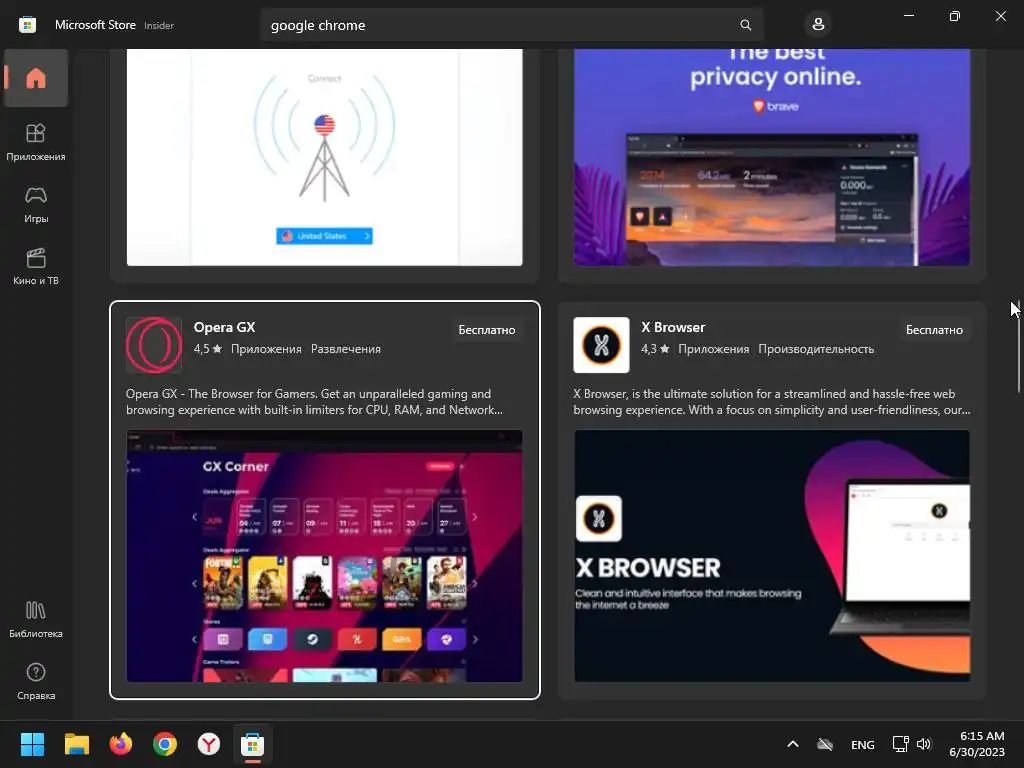
Task: Open the Windows Start menu
Action: 32,744
